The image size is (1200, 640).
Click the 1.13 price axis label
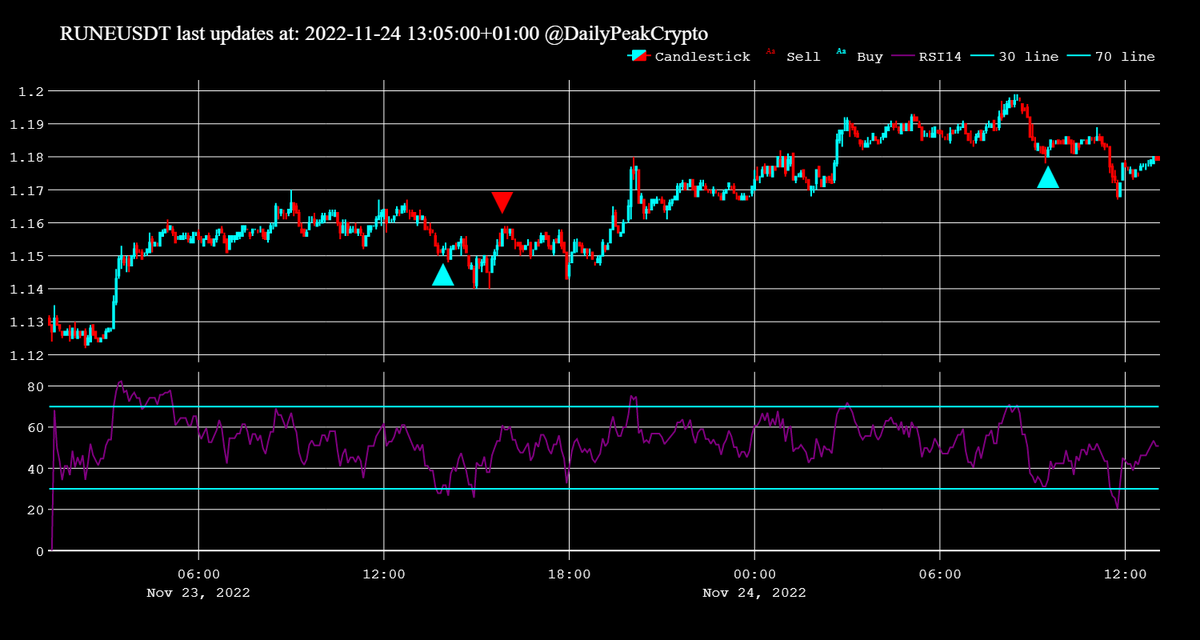[26, 322]
